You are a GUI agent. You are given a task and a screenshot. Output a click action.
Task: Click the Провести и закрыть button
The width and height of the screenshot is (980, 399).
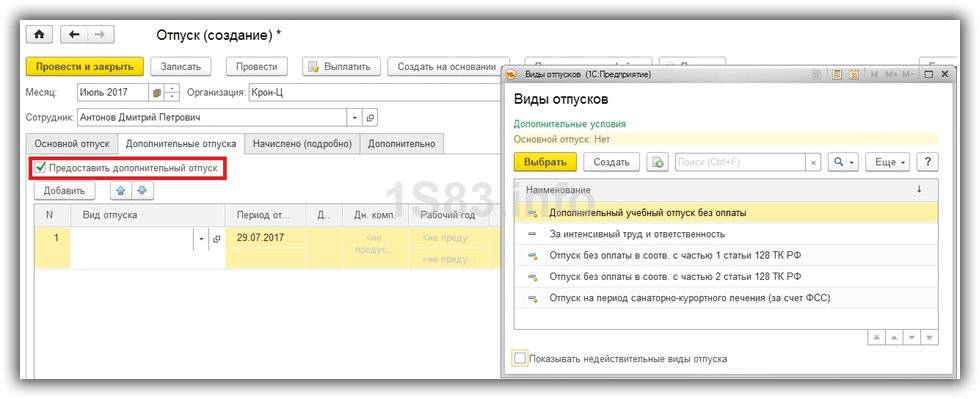click(85, 67)
